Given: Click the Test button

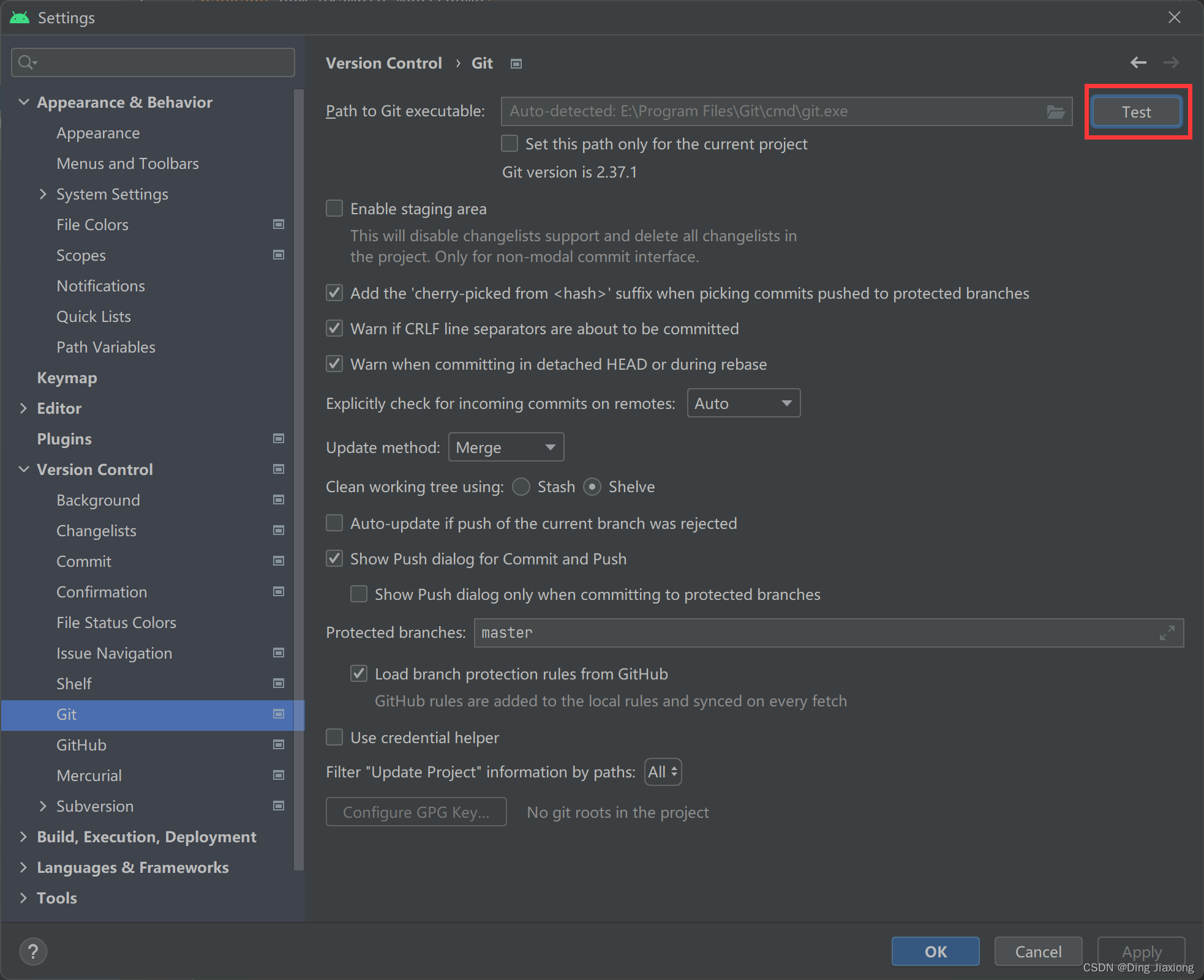Looking at the screenshot, I should [1137, 112].
